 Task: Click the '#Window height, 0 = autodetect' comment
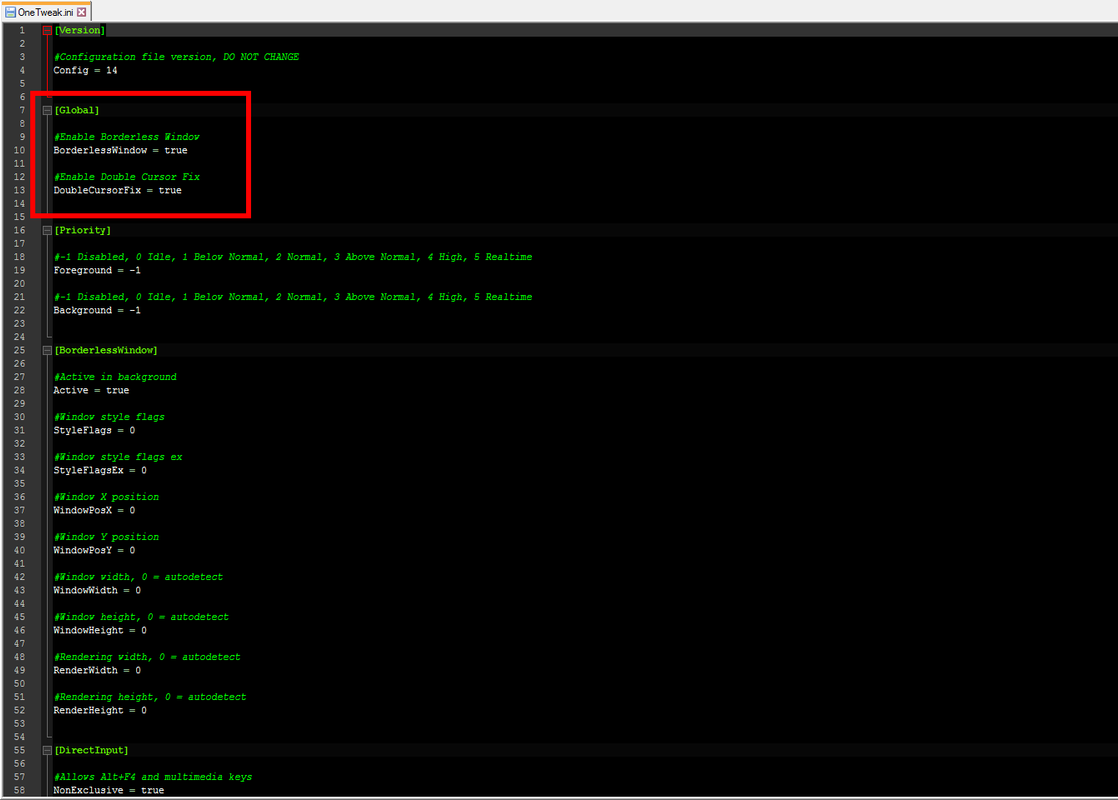pyautogui.click(x=141, y=616)
